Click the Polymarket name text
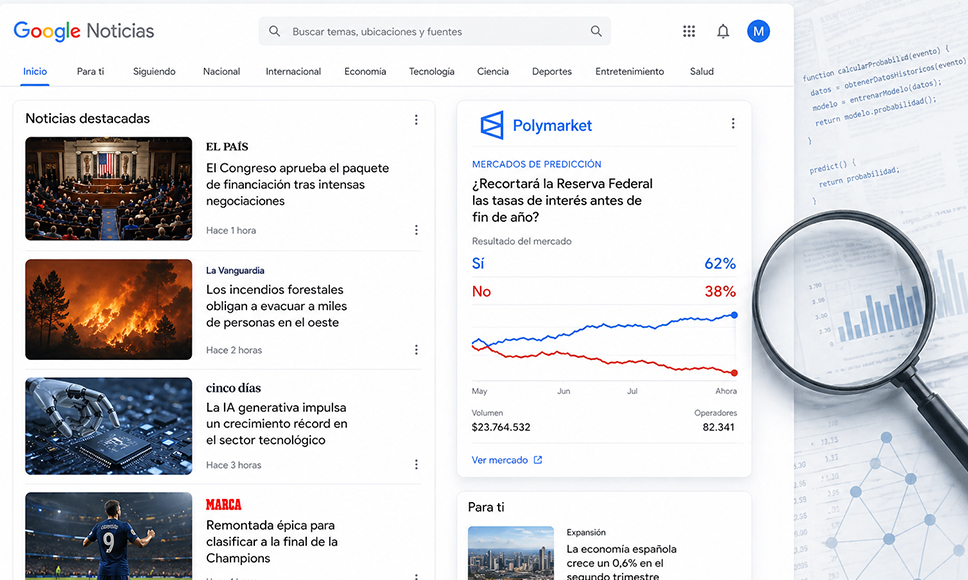The height and width of the screenshot is (580, 968). (x=553, y=126)
